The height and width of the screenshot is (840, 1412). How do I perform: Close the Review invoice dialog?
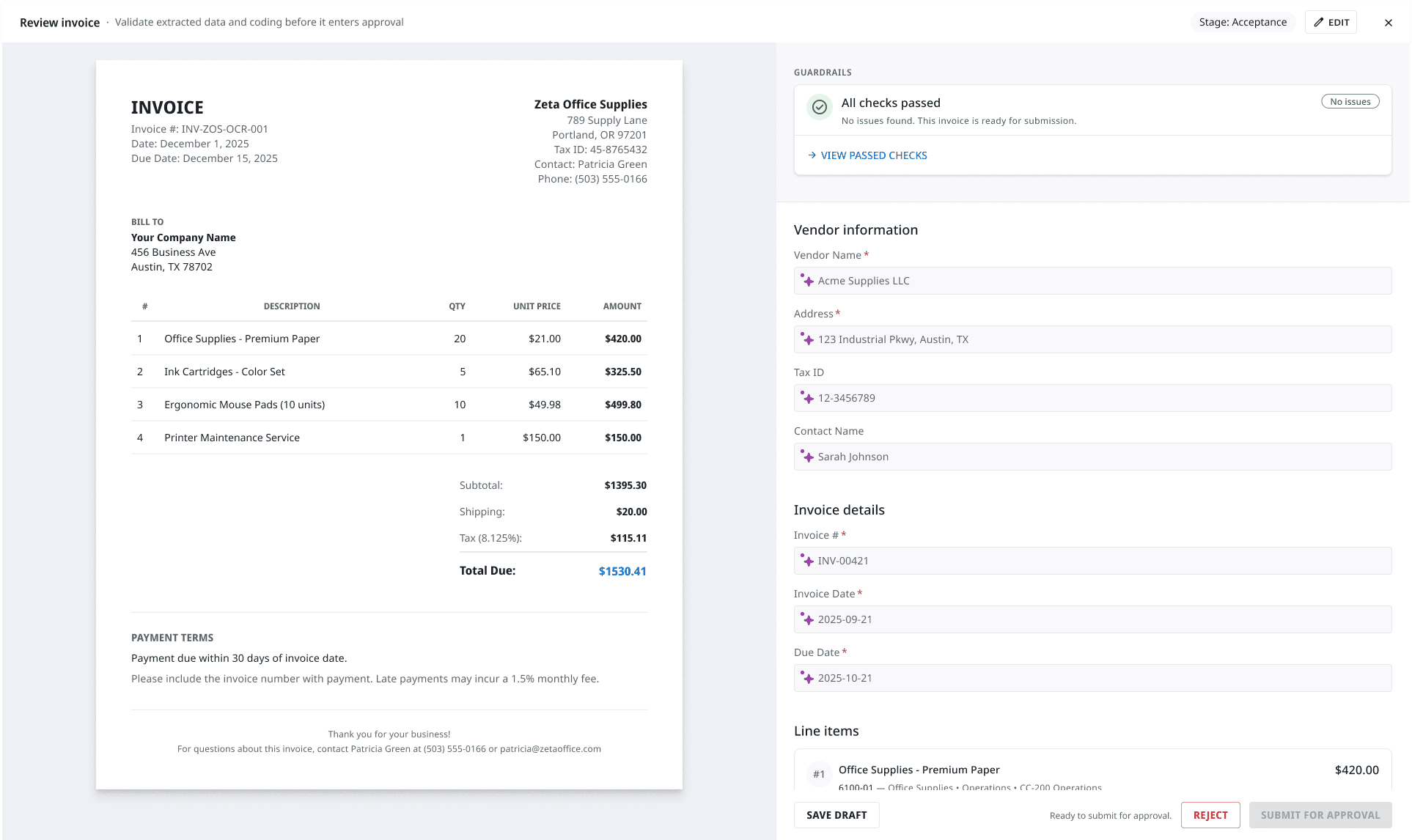pos(1388,23)
